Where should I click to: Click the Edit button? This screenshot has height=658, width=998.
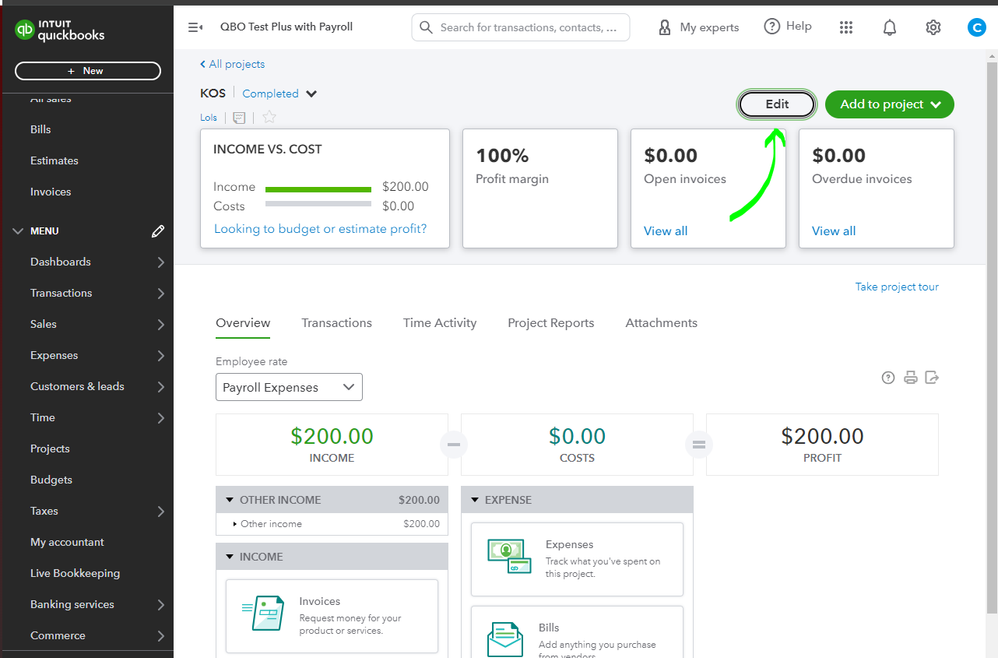coord(777,104)
